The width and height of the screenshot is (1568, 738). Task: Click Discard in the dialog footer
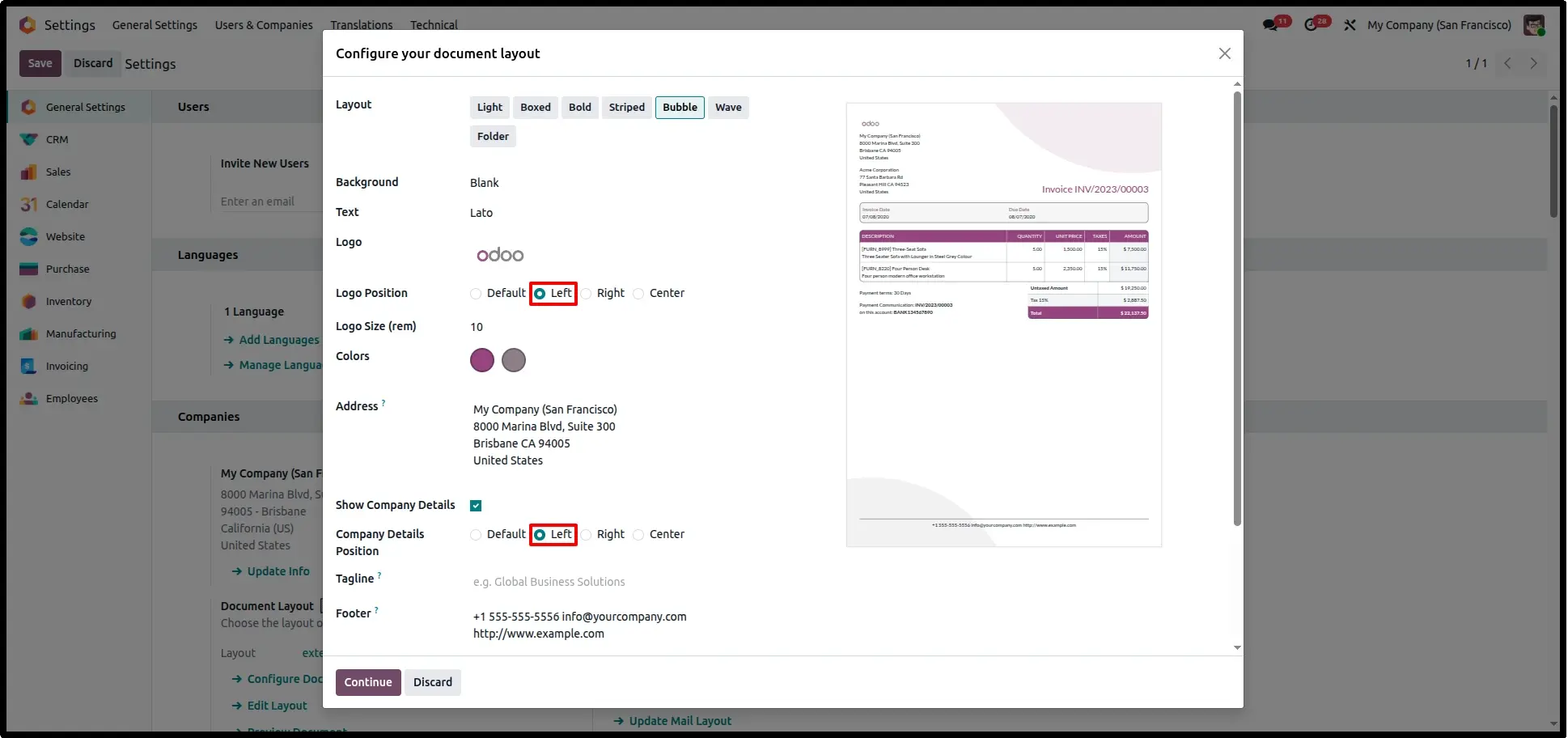point(433,682)
